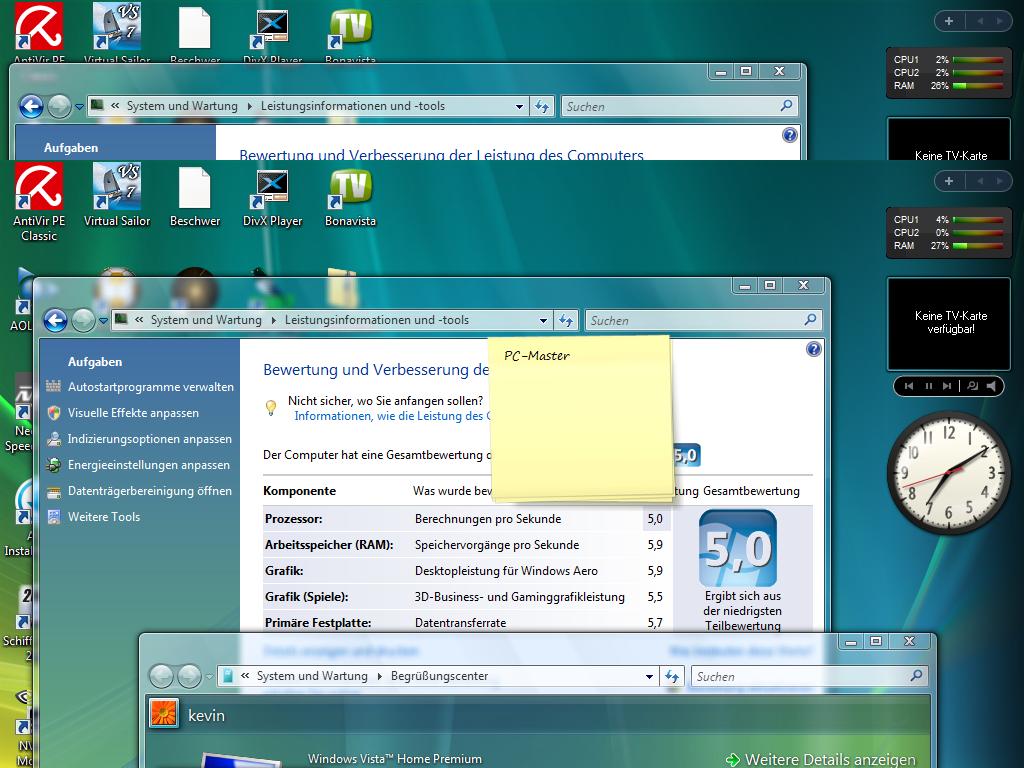This screenshot has height=768, width=1024.
Task: Click the icon beside Indizierungsoptionen anpassen
Action: [54, 439]
